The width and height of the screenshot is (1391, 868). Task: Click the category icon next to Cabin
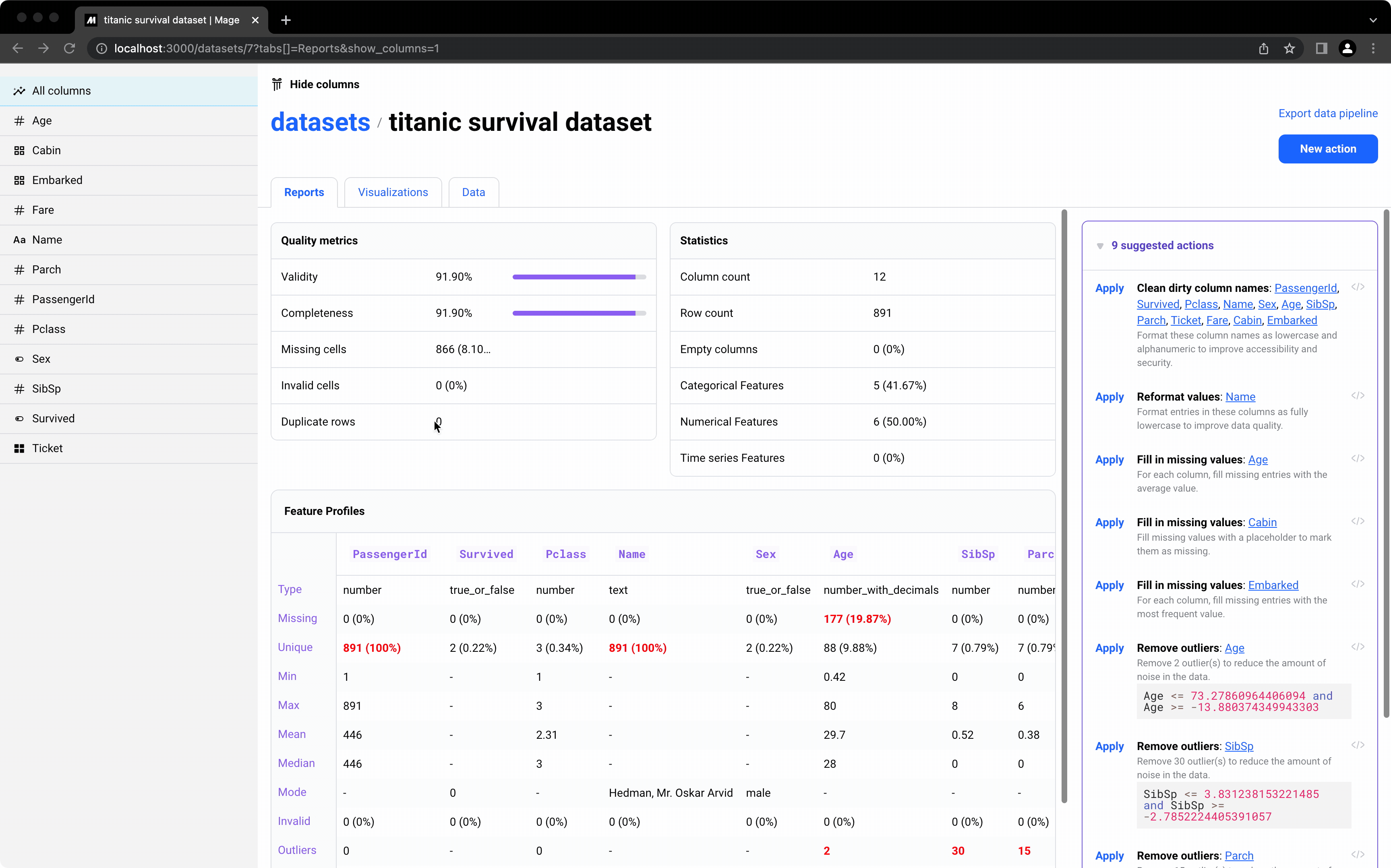point(19,151)
